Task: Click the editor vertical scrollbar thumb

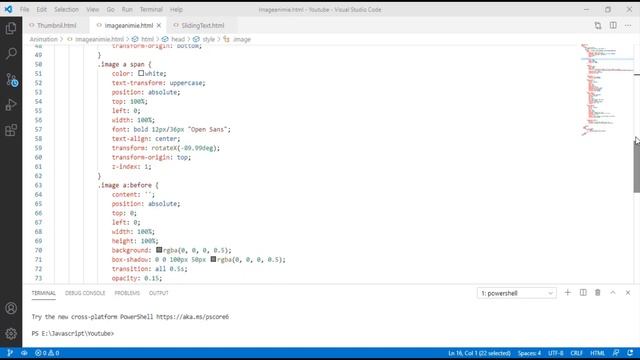Action: [637, 167]
